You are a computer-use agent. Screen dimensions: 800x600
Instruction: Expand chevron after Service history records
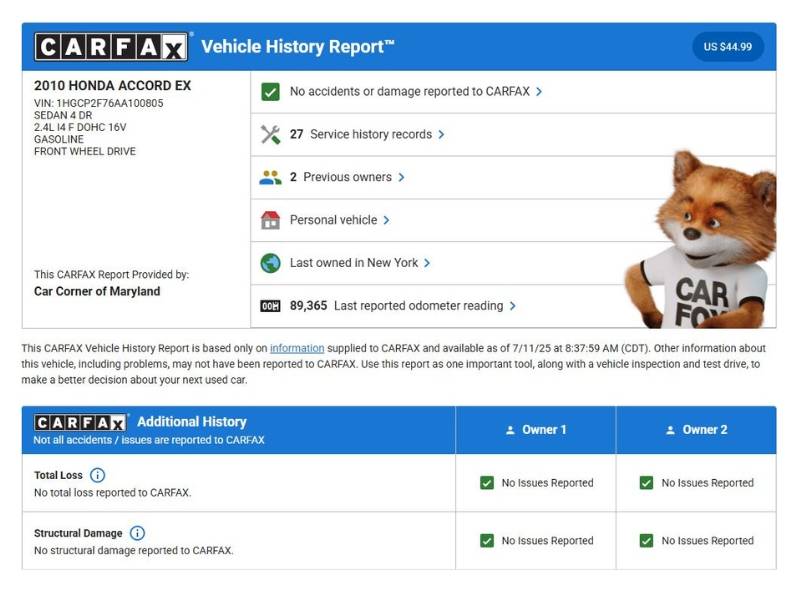441,135
